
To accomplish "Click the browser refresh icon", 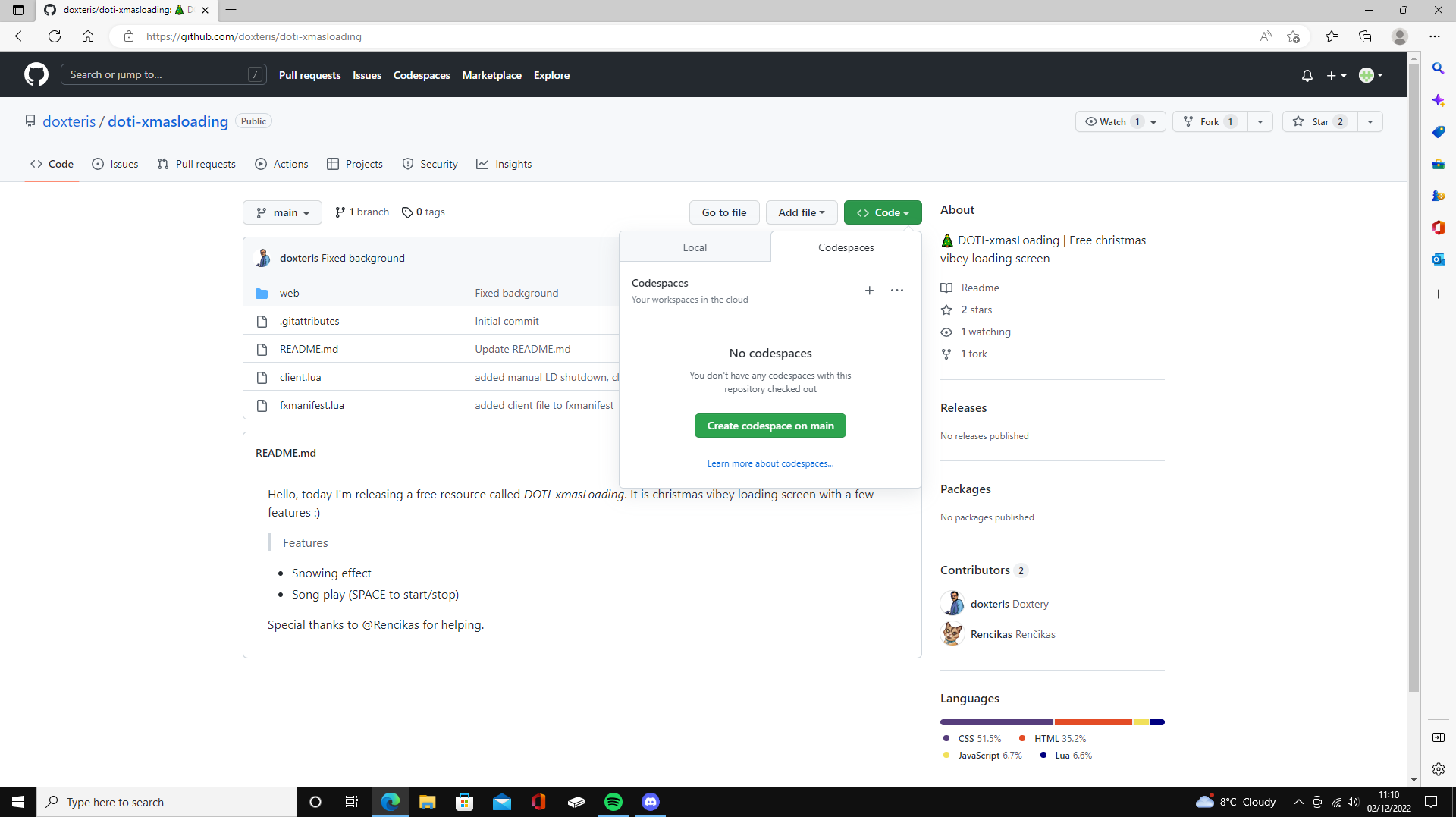I will pyautogui.click(x=55, y=36).
